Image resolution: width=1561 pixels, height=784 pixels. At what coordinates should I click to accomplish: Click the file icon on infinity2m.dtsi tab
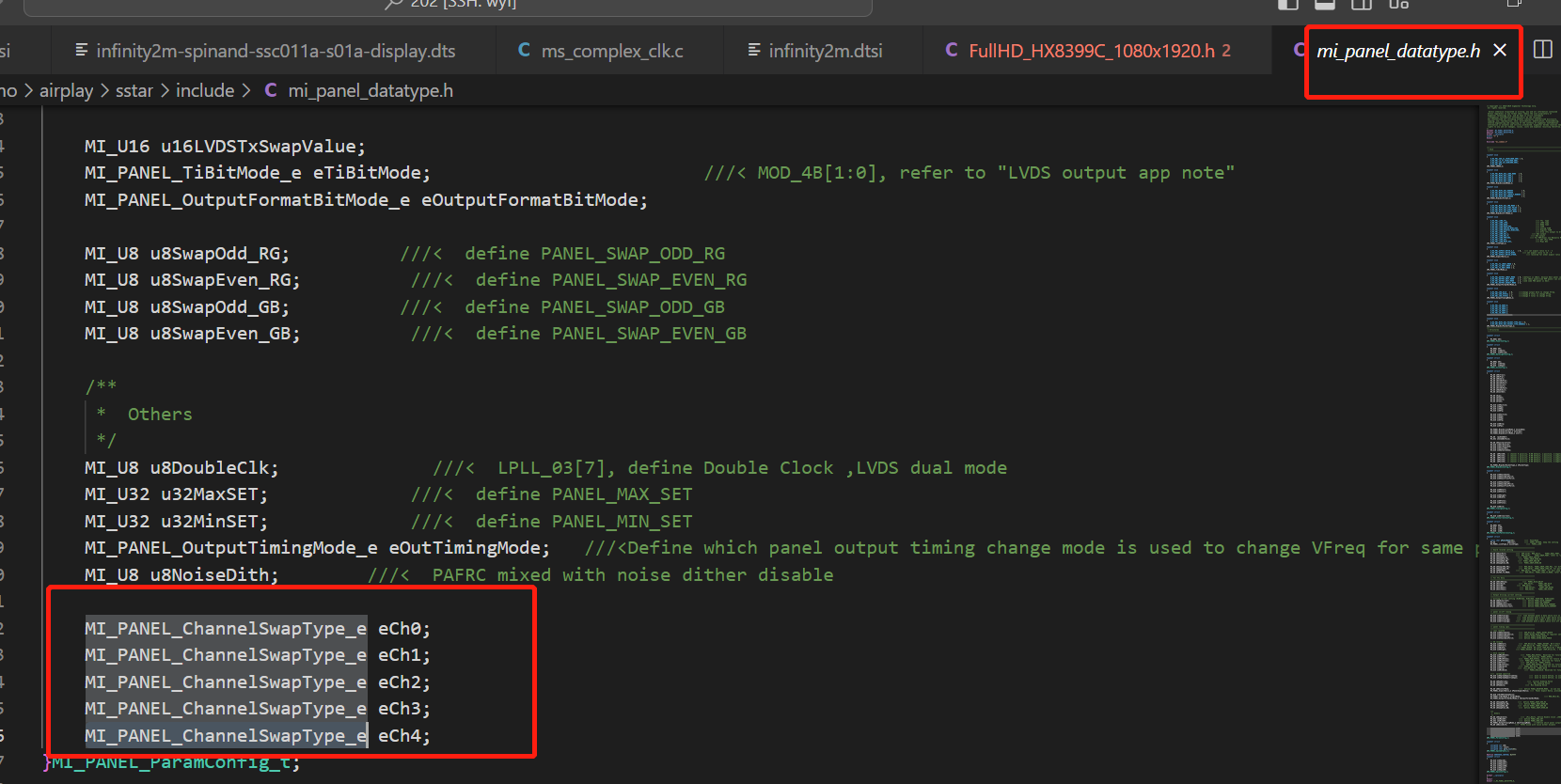point(754,50)
